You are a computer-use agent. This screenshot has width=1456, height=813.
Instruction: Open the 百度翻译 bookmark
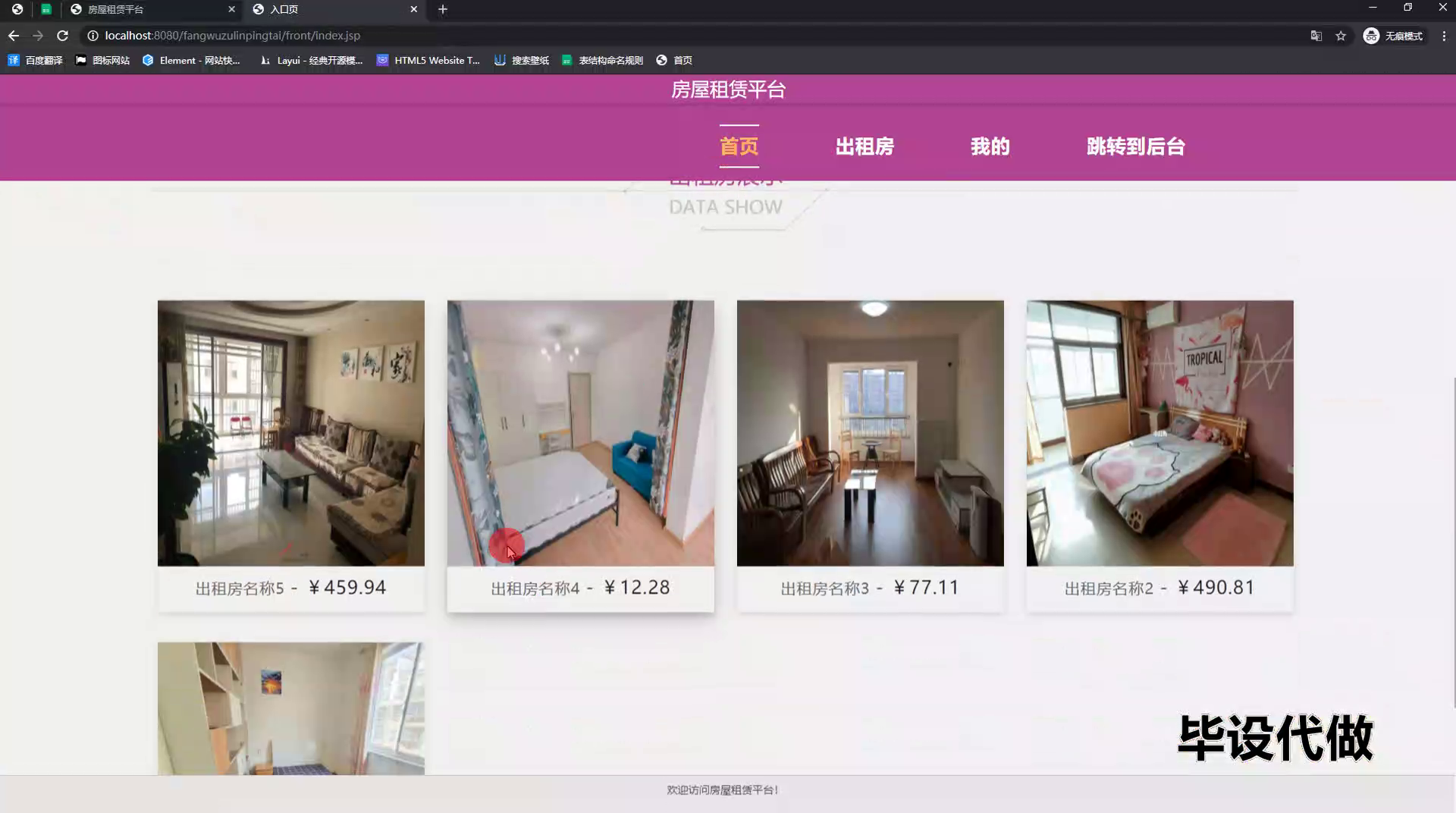pyautogui.click(x=35, y=60)
